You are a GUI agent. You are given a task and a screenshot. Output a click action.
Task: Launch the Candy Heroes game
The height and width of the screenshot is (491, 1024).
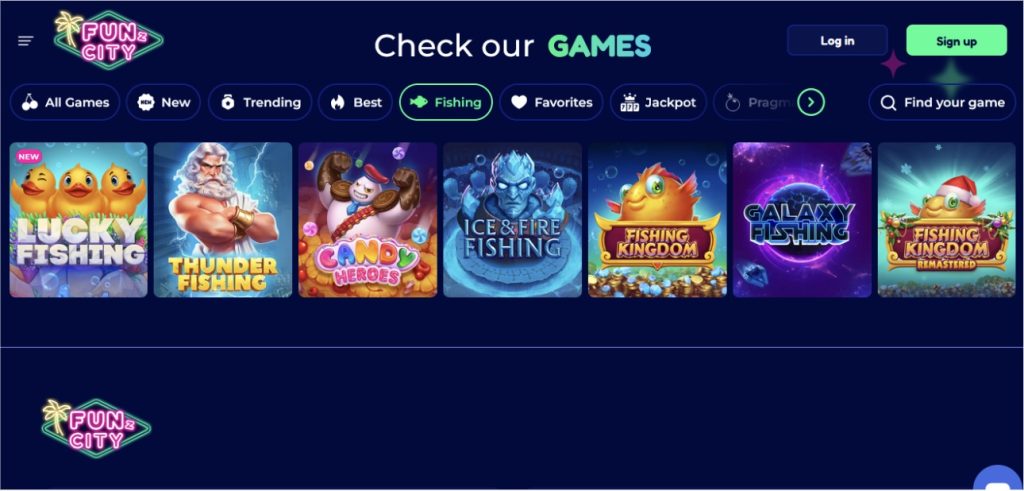[368, 220]
